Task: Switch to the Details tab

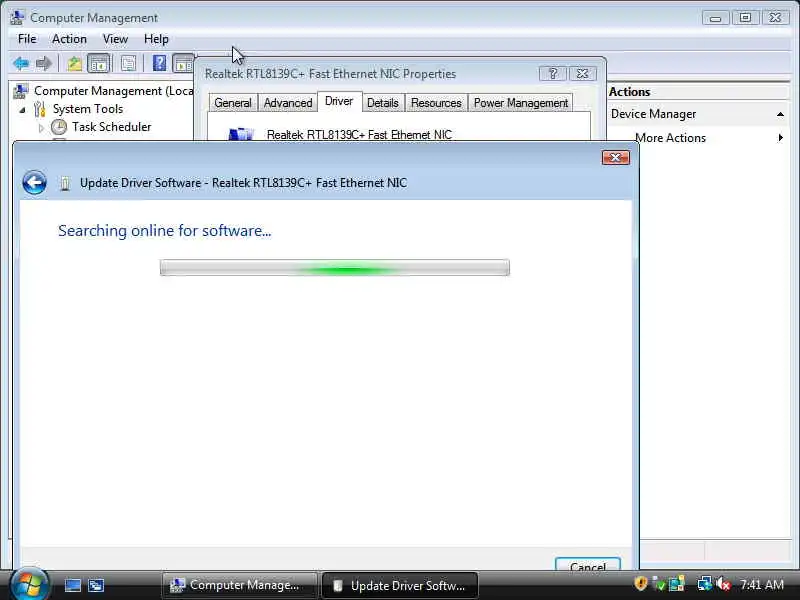Action: [x=383, y=103]
